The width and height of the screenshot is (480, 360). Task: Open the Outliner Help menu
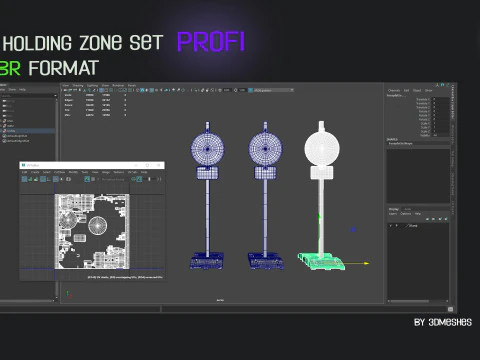pyautogui.click(x=22, y=90)
